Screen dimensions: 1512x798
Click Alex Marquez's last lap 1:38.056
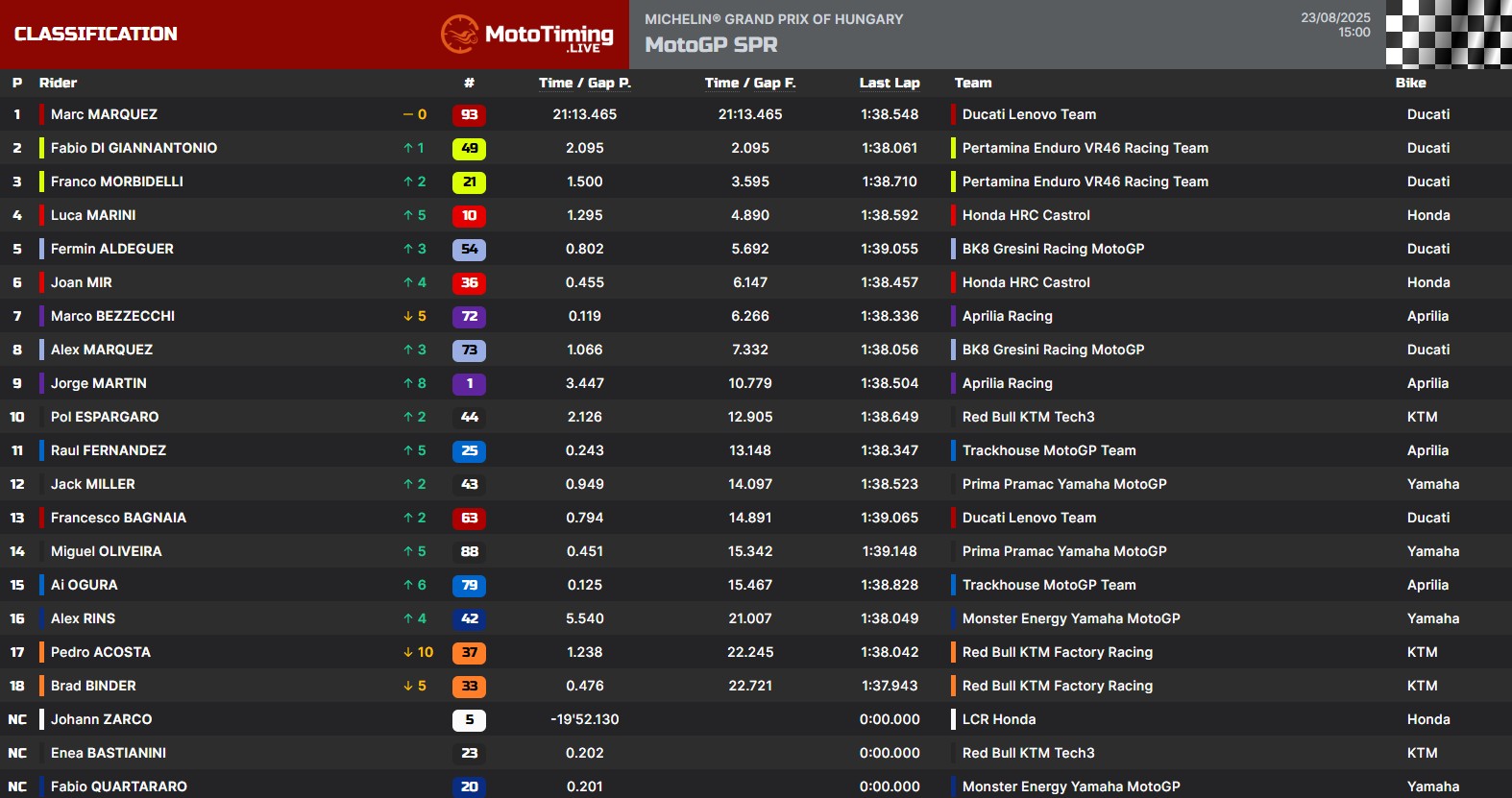(x=890, y=350)
